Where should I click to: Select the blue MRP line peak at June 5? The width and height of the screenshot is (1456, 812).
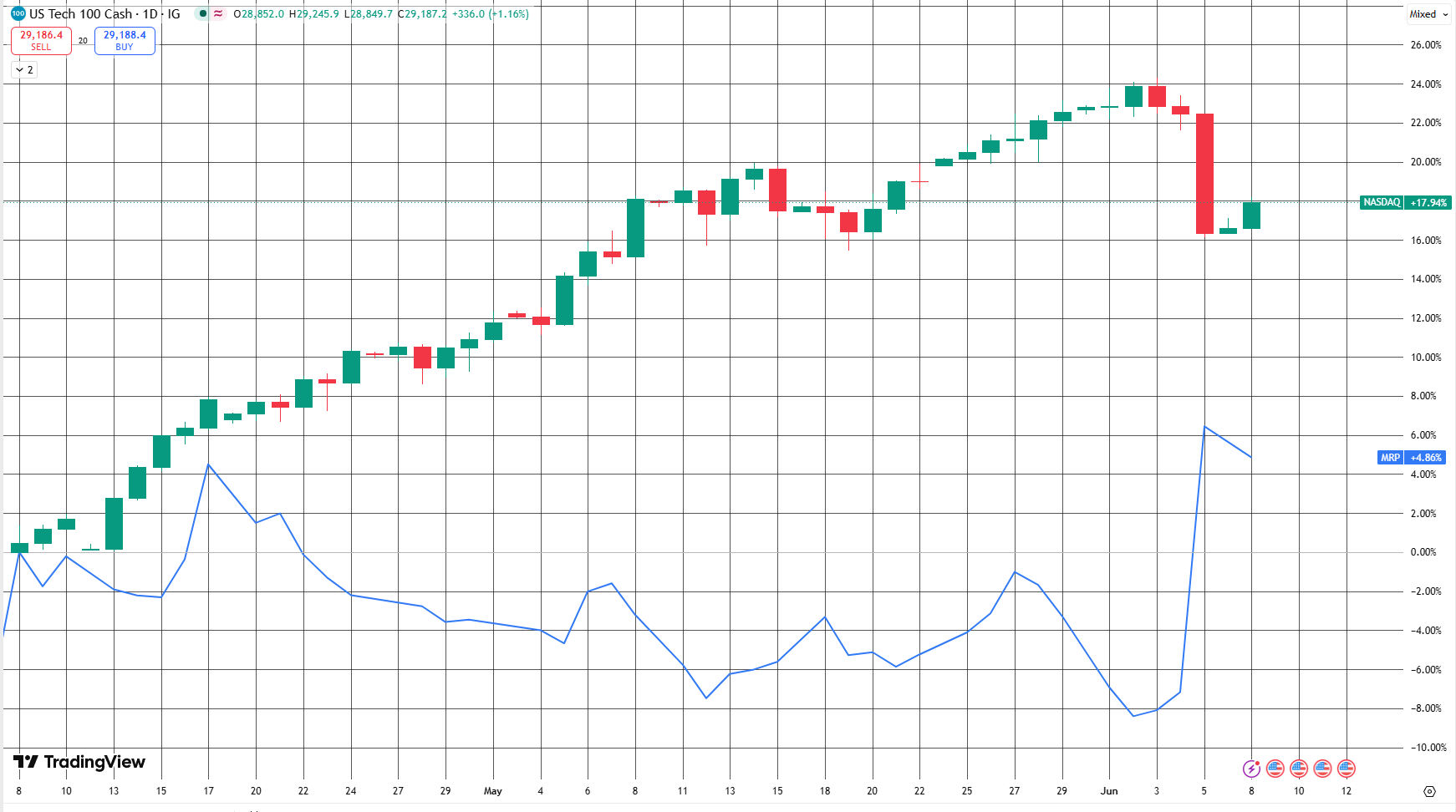(1204, 427)
